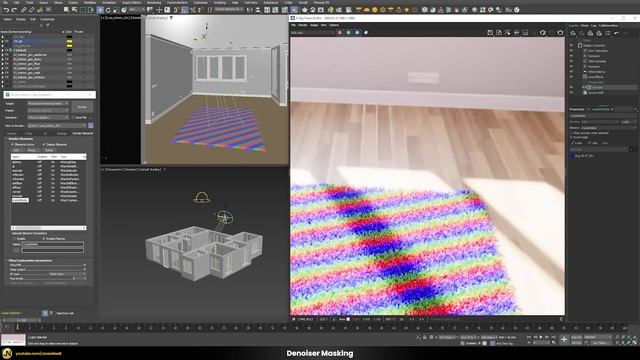
Task: Click the VFB save image icon
Action: (490, 33)
